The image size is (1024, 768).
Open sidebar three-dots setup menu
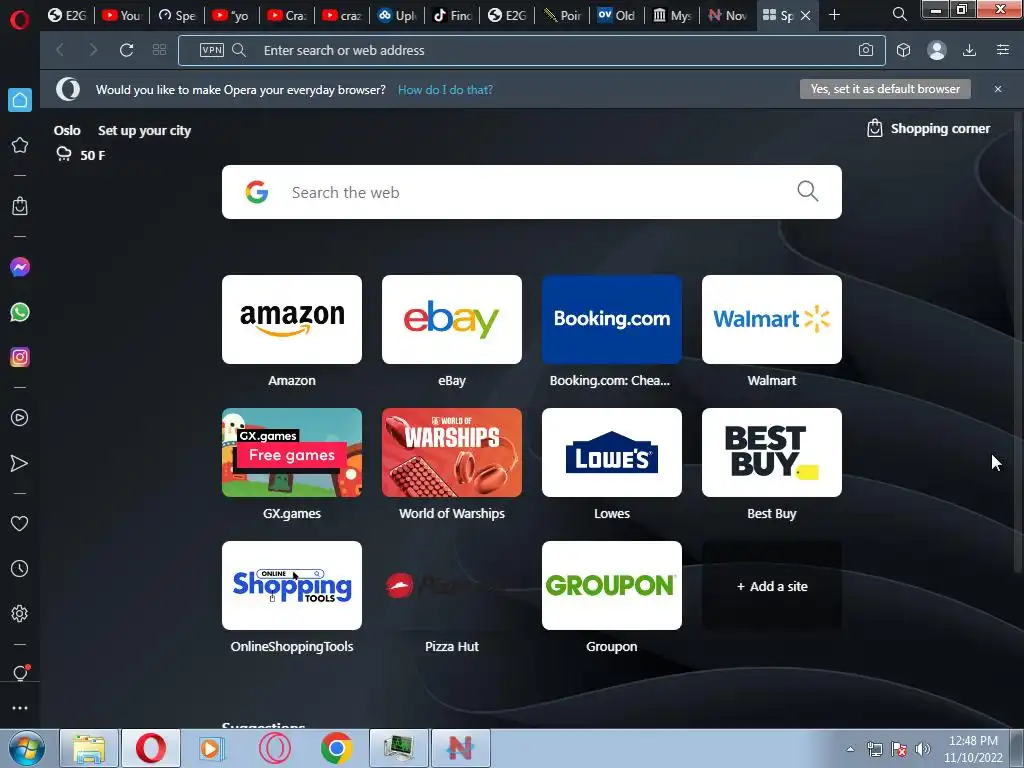[x=20, y=708]
